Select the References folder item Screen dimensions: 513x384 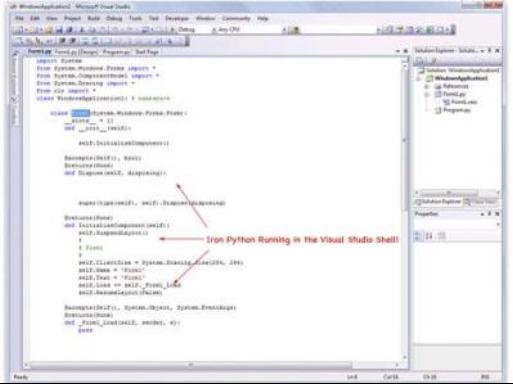point(451,86)
